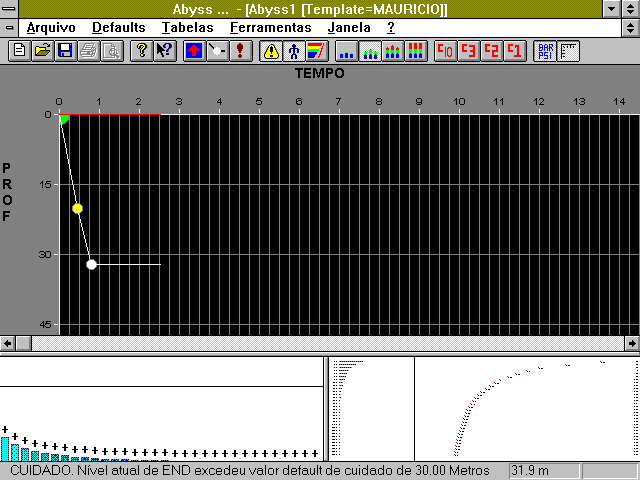Open the Janela menu
Screen dimensions: 640x480
click(x=349, y=28)
